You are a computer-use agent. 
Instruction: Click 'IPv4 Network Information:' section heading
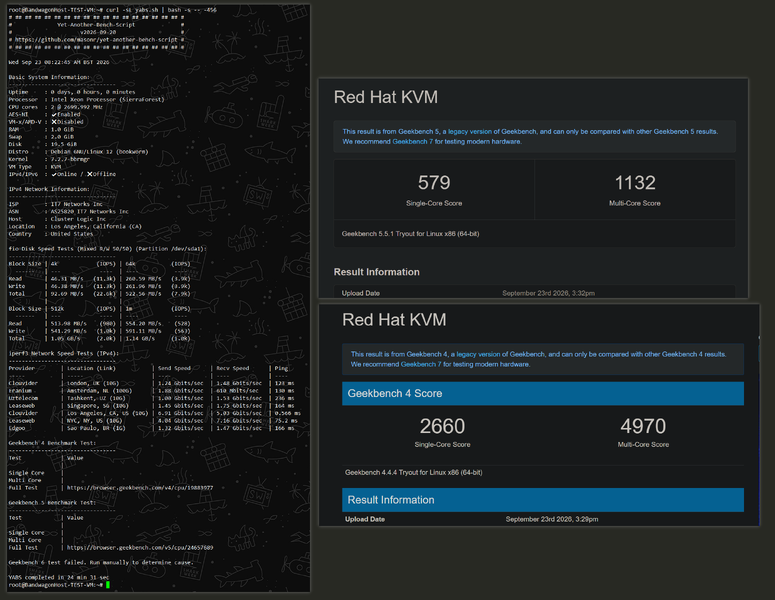point(49,189)
